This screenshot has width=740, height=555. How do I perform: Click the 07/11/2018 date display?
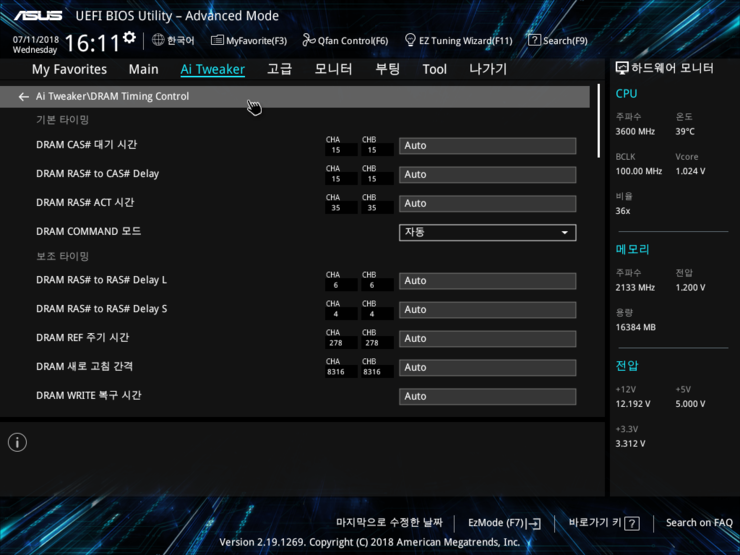[x=36, y=40]
